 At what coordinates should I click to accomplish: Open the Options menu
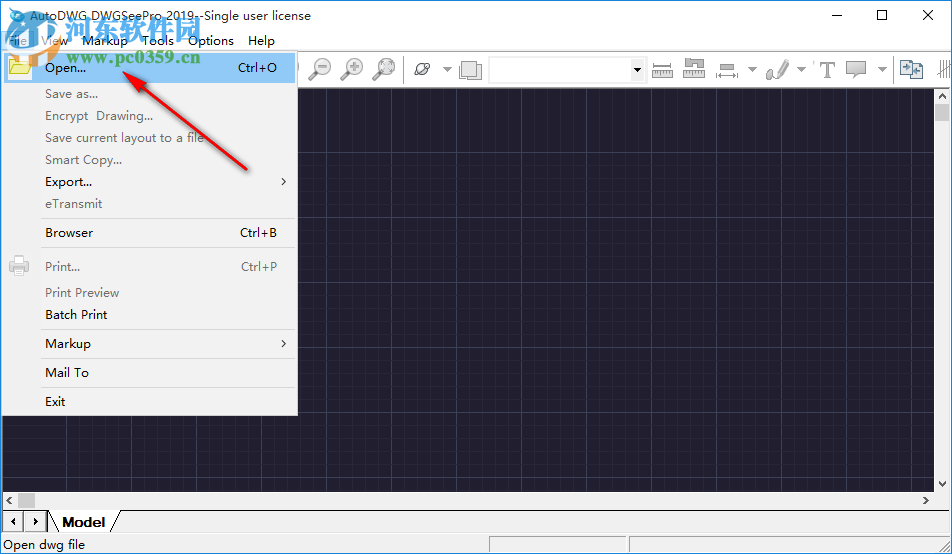click(x=211, y=41)
